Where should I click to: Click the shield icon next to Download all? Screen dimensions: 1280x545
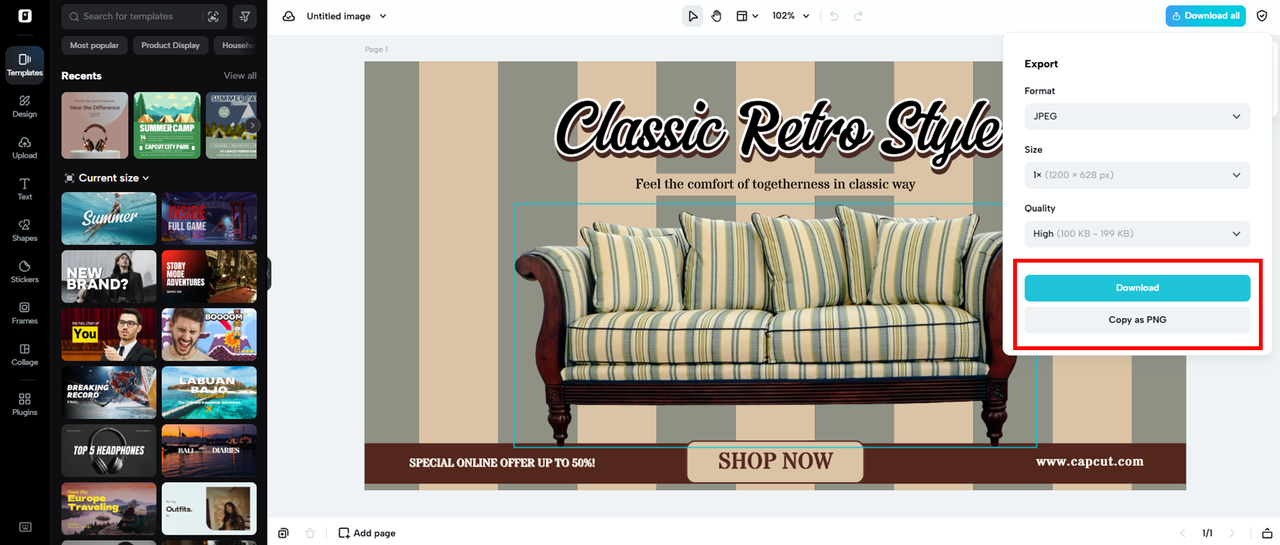1262,16
